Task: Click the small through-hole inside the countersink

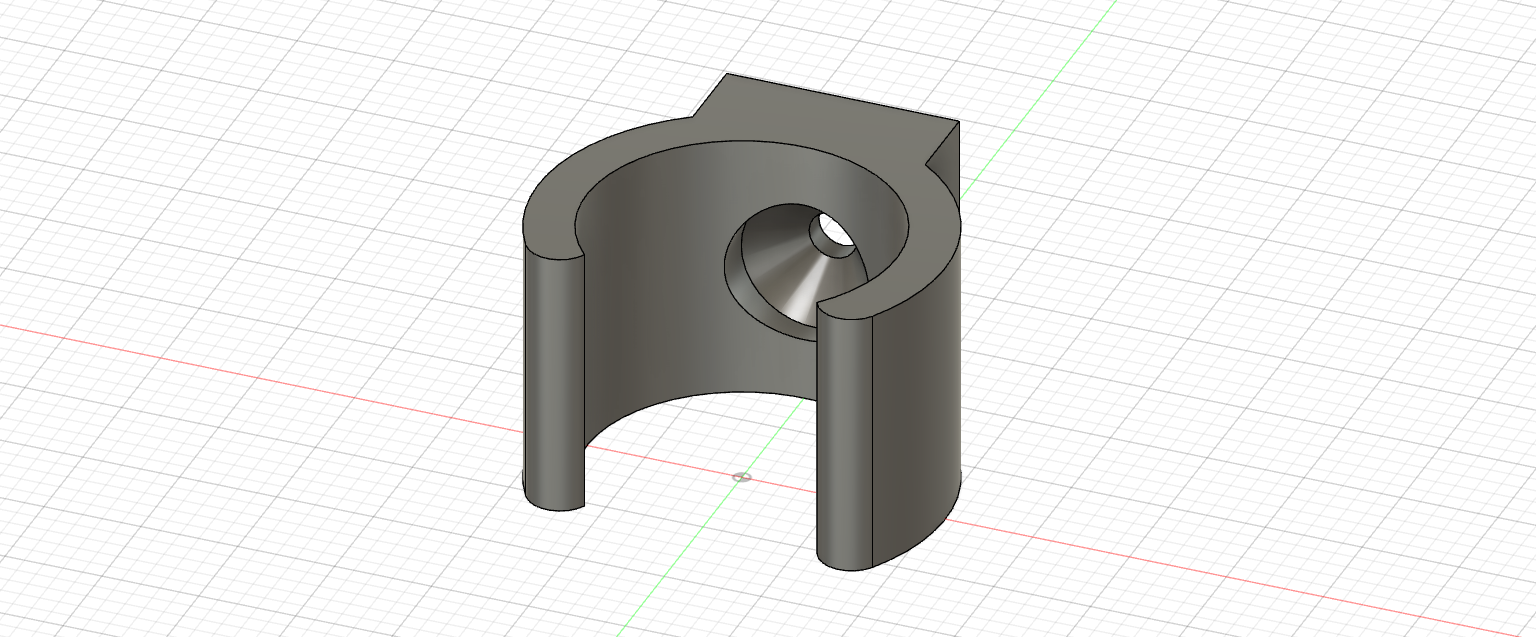Action: pos(832,231)
